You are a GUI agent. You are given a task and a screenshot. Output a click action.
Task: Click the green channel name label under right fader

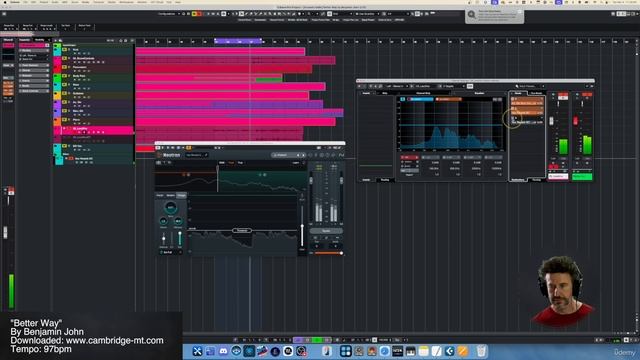click(x=582, y=177)
